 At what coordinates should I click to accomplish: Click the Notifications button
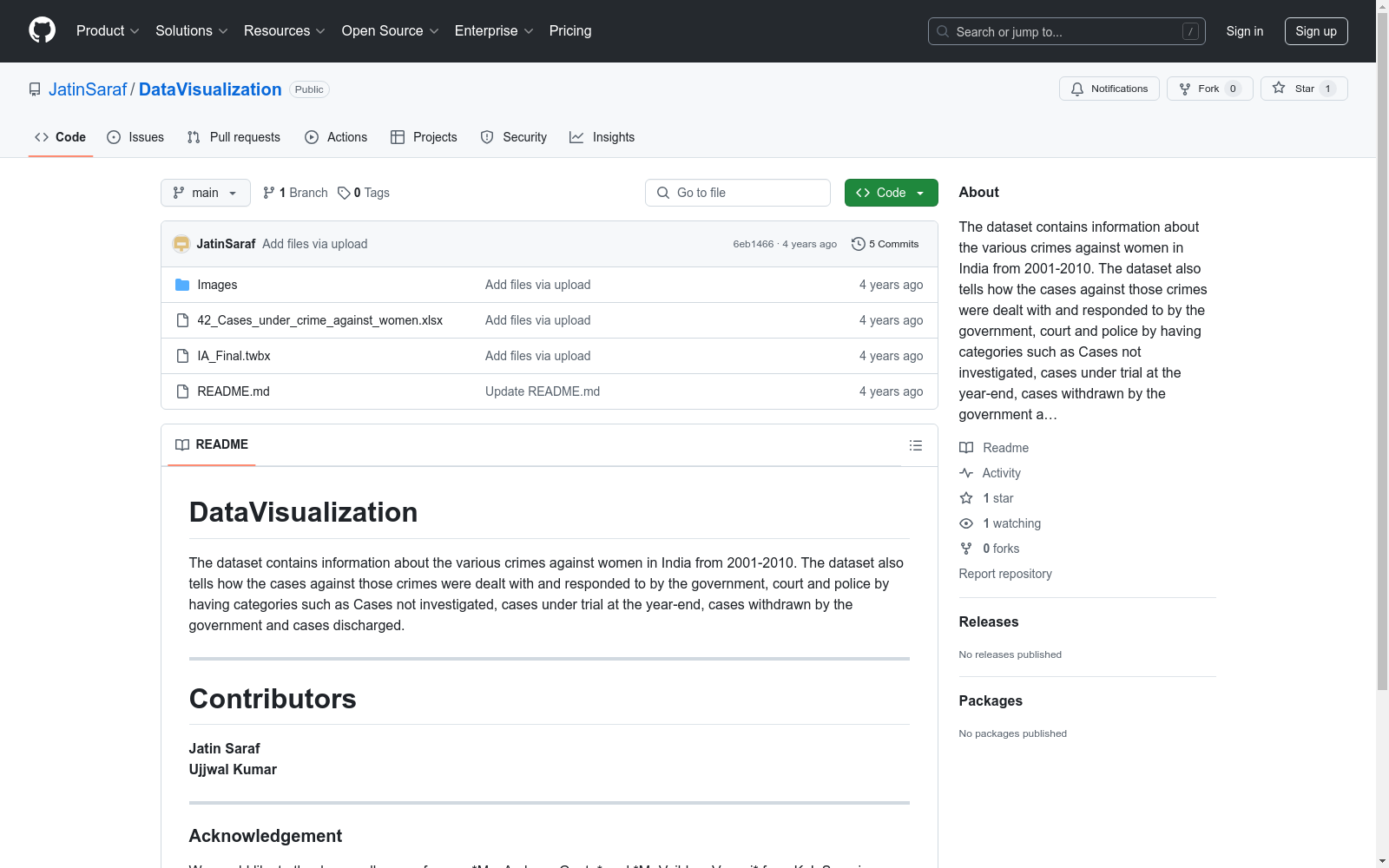tap(1109, 89)
